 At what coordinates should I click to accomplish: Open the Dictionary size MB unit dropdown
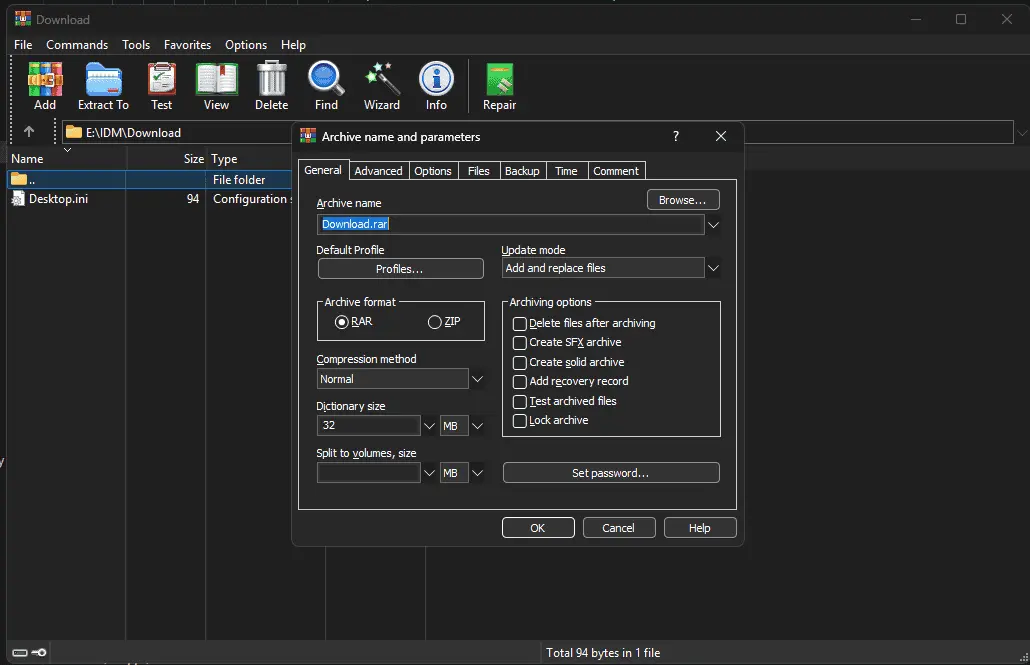478,426
